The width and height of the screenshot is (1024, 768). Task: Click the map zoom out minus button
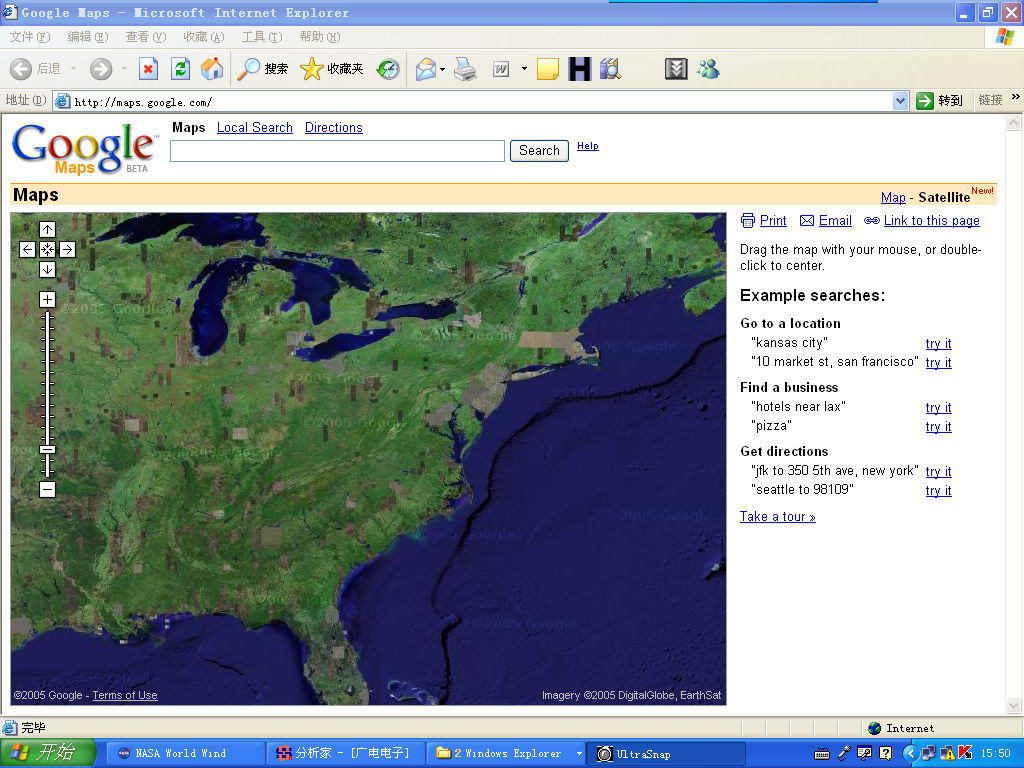47,489
